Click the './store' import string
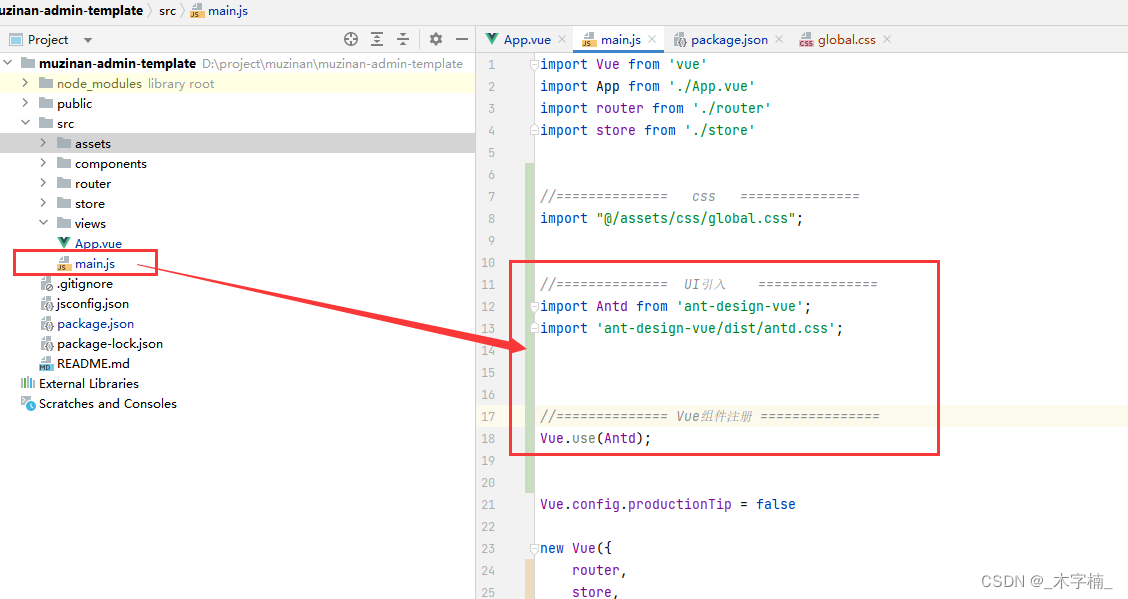 [x=719, y=131]
